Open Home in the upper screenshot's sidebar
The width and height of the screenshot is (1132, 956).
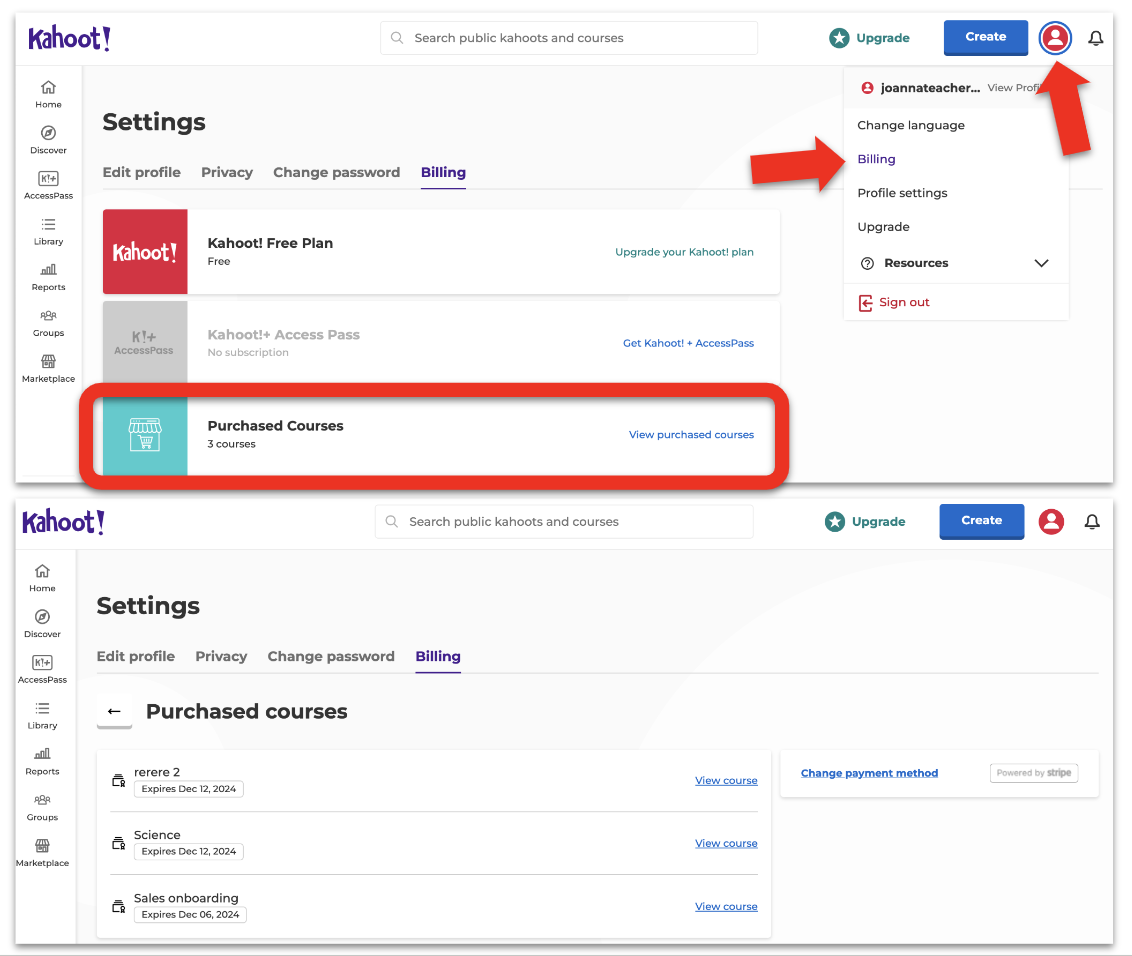click(x=48, y=94)
